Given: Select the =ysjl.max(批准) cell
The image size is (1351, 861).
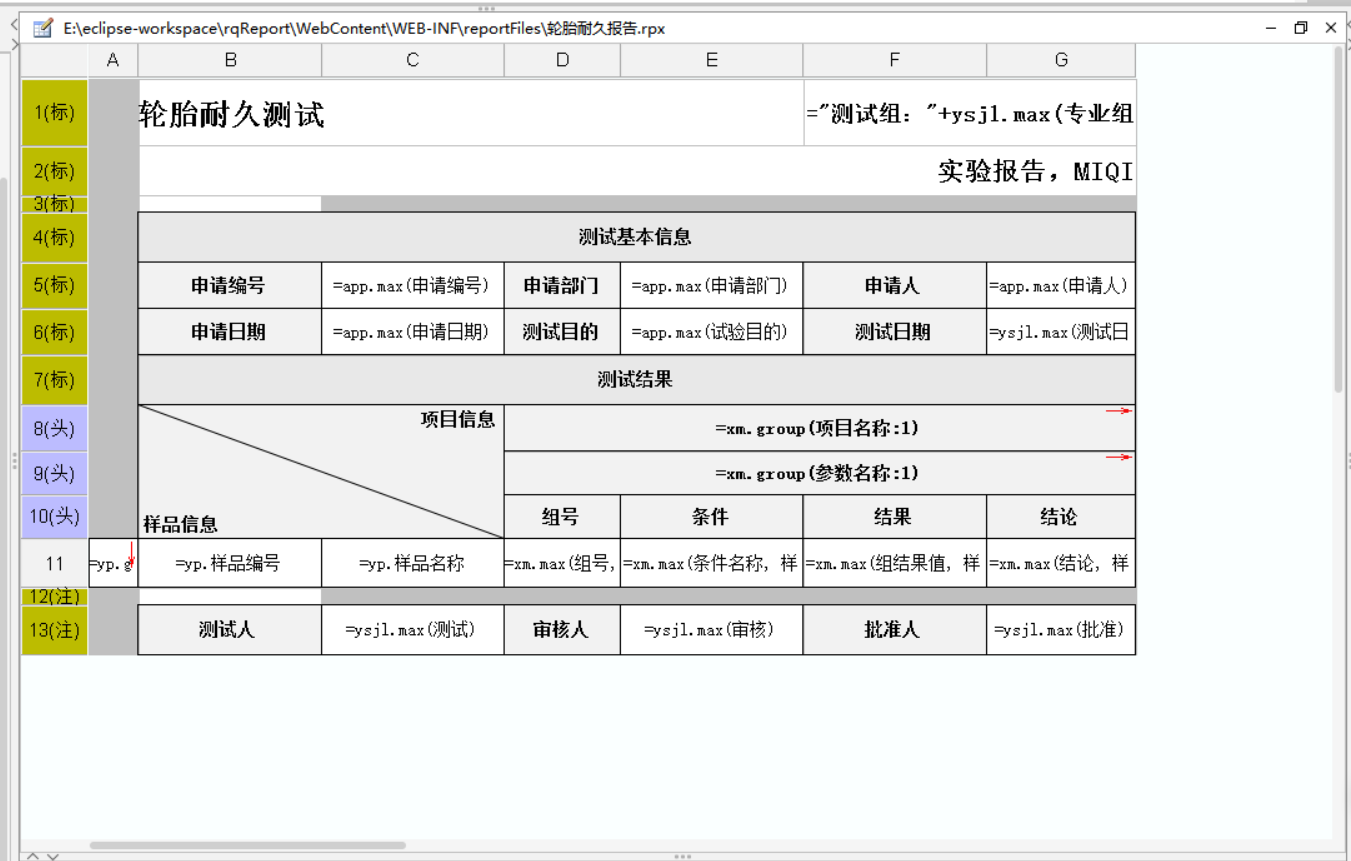Looking at the screenshot, I should (x=1061, y=630).
